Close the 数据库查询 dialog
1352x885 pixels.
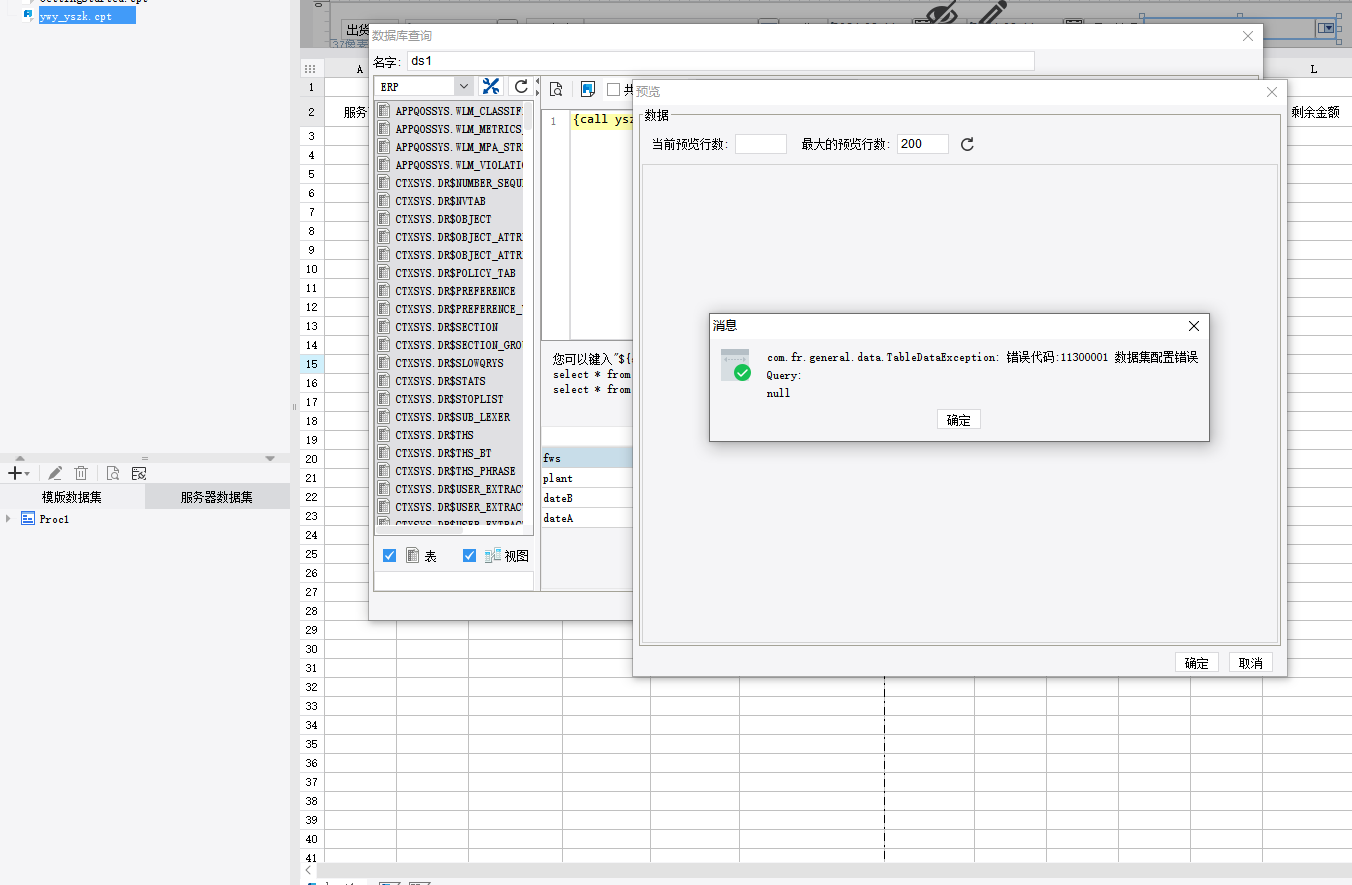(1248, 36)
